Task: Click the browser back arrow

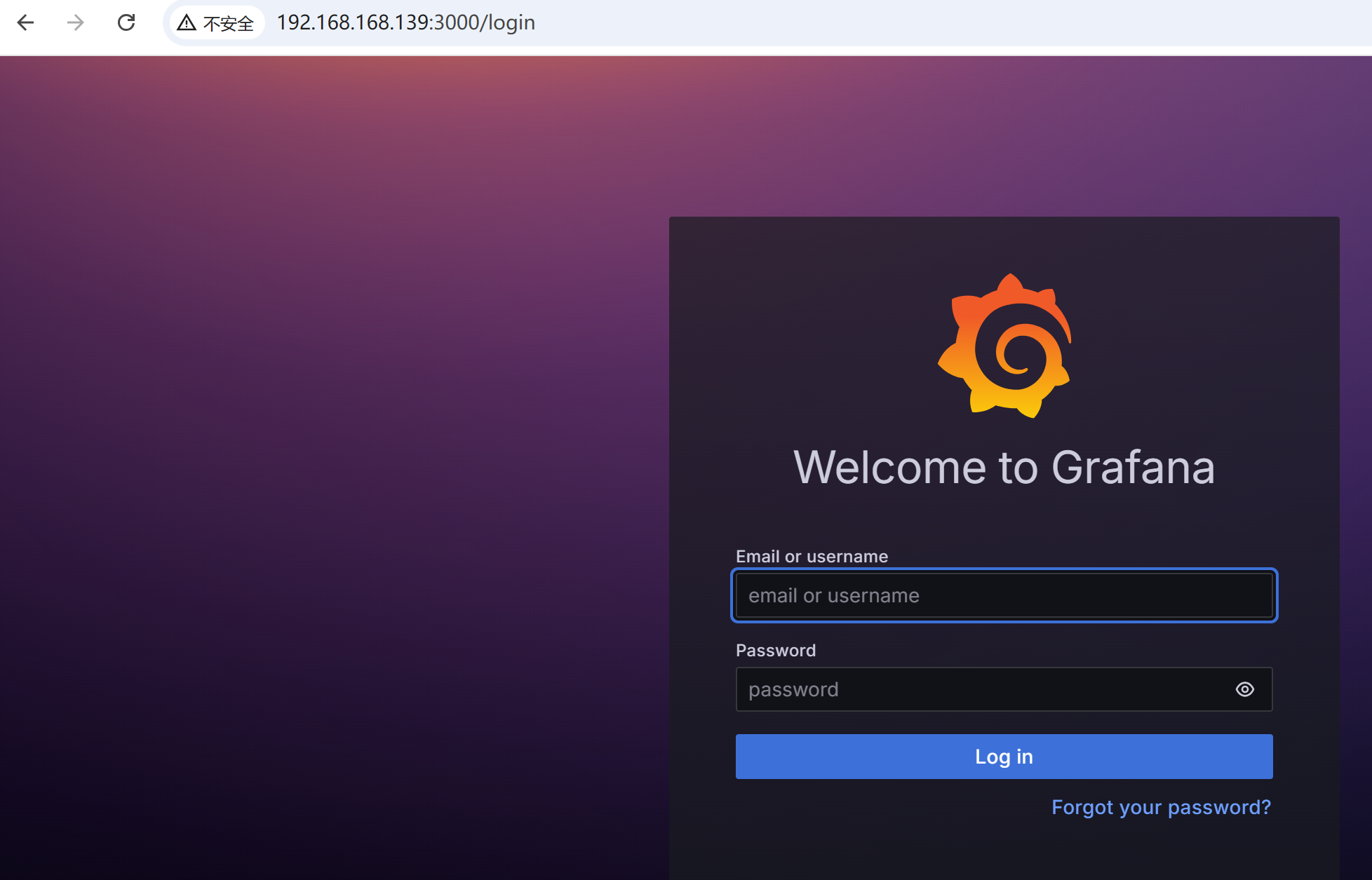Action: (26, 23)
